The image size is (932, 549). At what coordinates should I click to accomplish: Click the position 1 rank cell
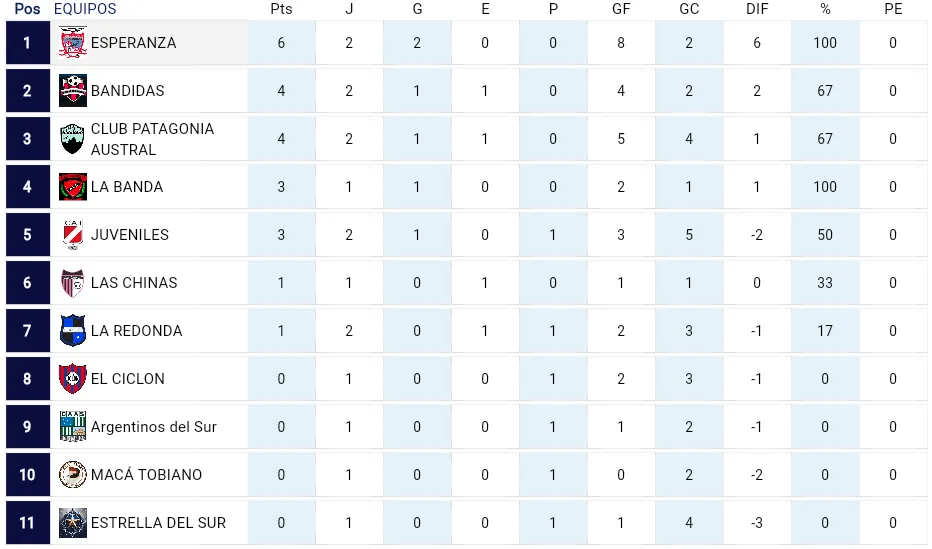tap(27, 43)
